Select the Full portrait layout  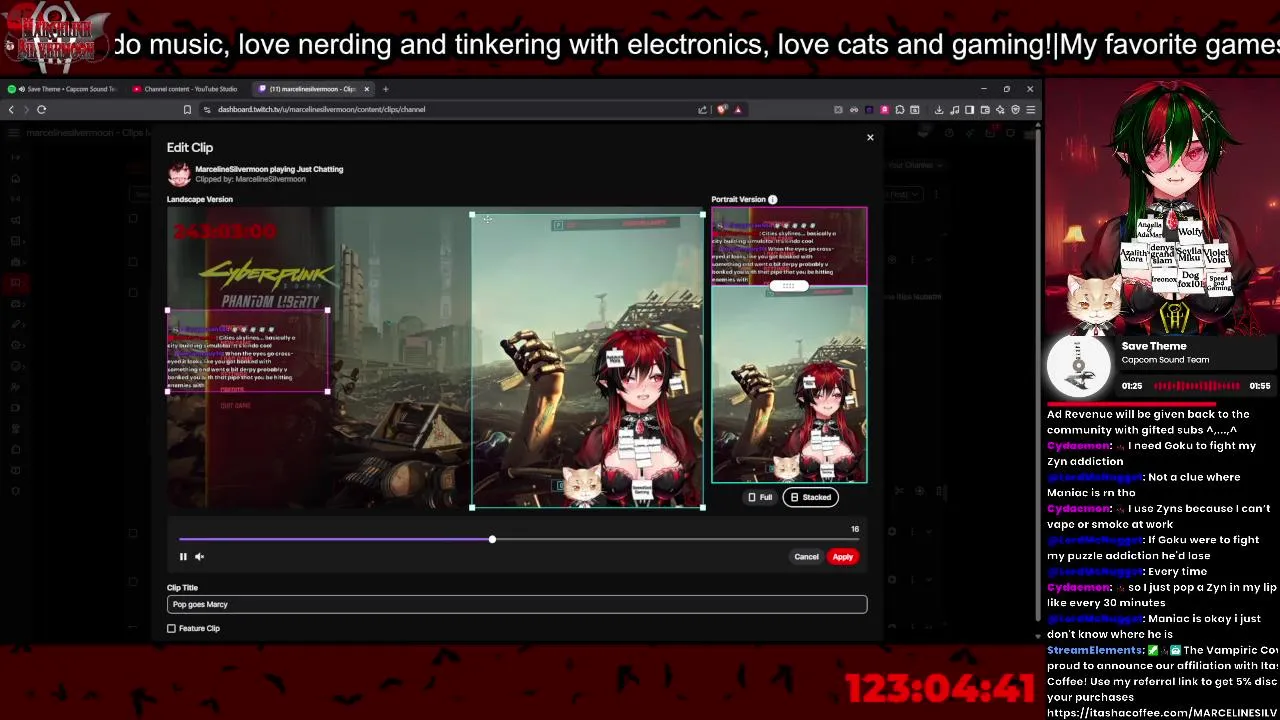point(760,497)
